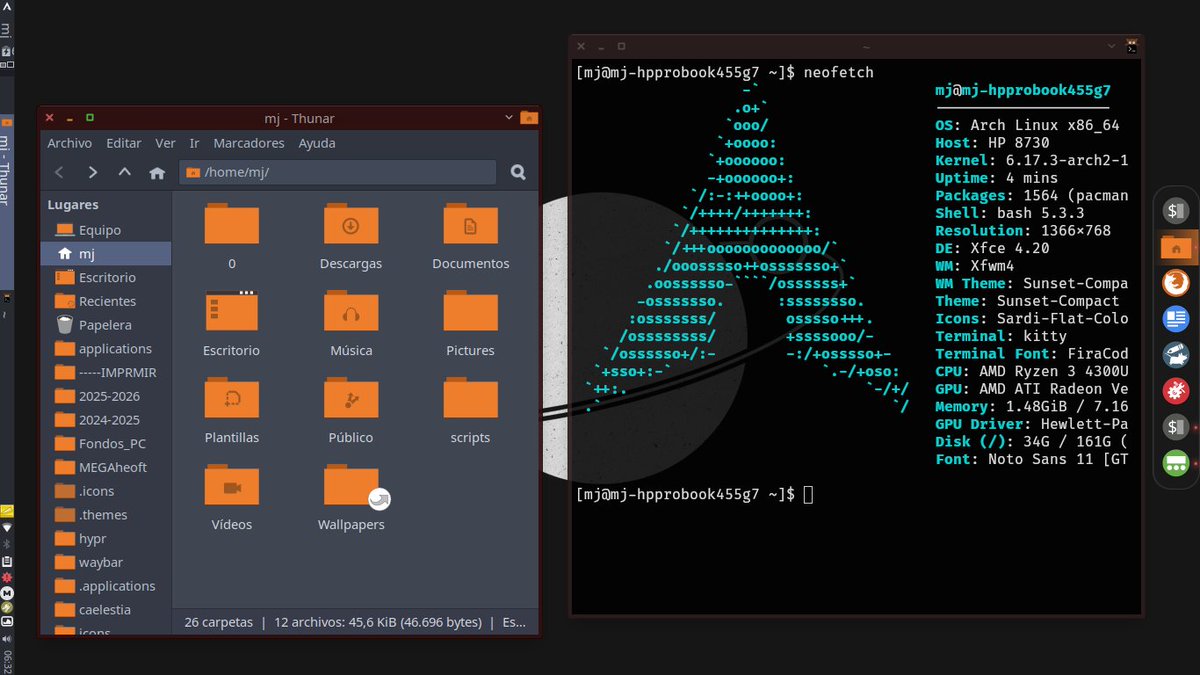Select applications bookmark in sidebar
This screenshot has width=1200, height=675.
coord(106,349)
